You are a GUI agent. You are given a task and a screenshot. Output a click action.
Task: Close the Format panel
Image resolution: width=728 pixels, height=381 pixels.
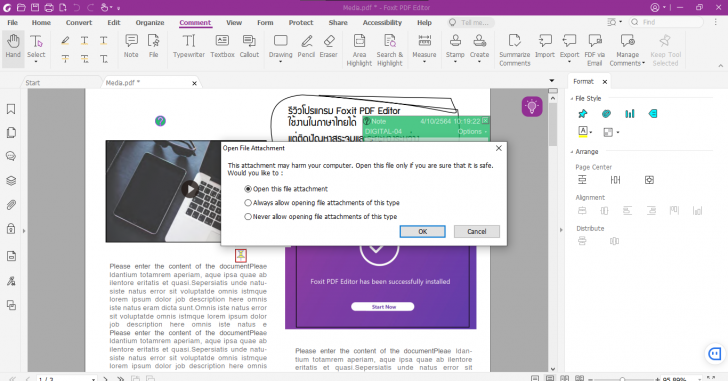[x=604, y=82]
